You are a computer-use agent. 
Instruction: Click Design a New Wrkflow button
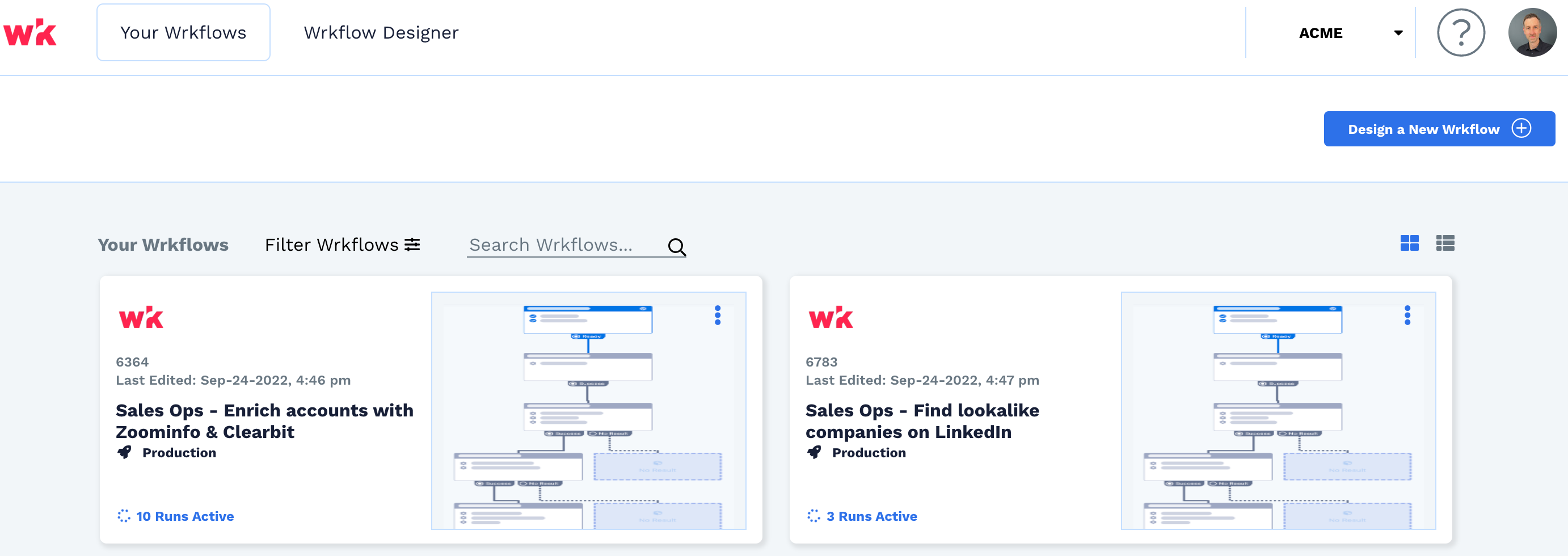1439,128
